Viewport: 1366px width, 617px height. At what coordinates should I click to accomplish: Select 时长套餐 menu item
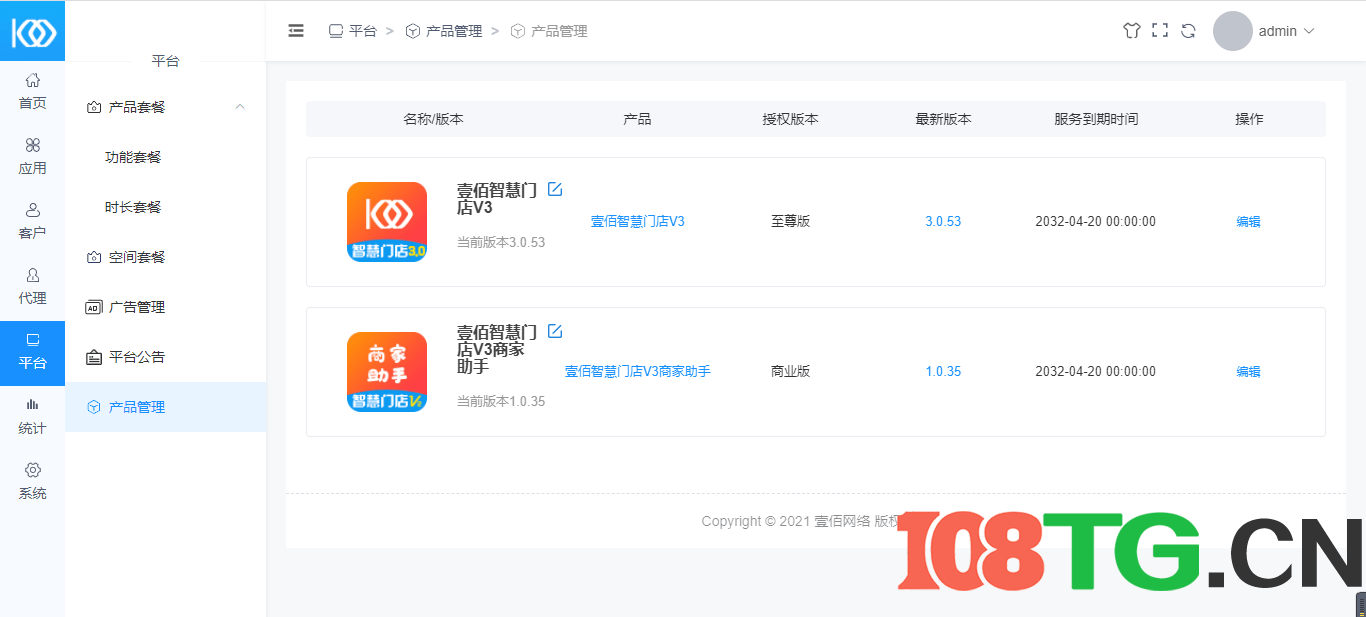[x=133, y=207]
